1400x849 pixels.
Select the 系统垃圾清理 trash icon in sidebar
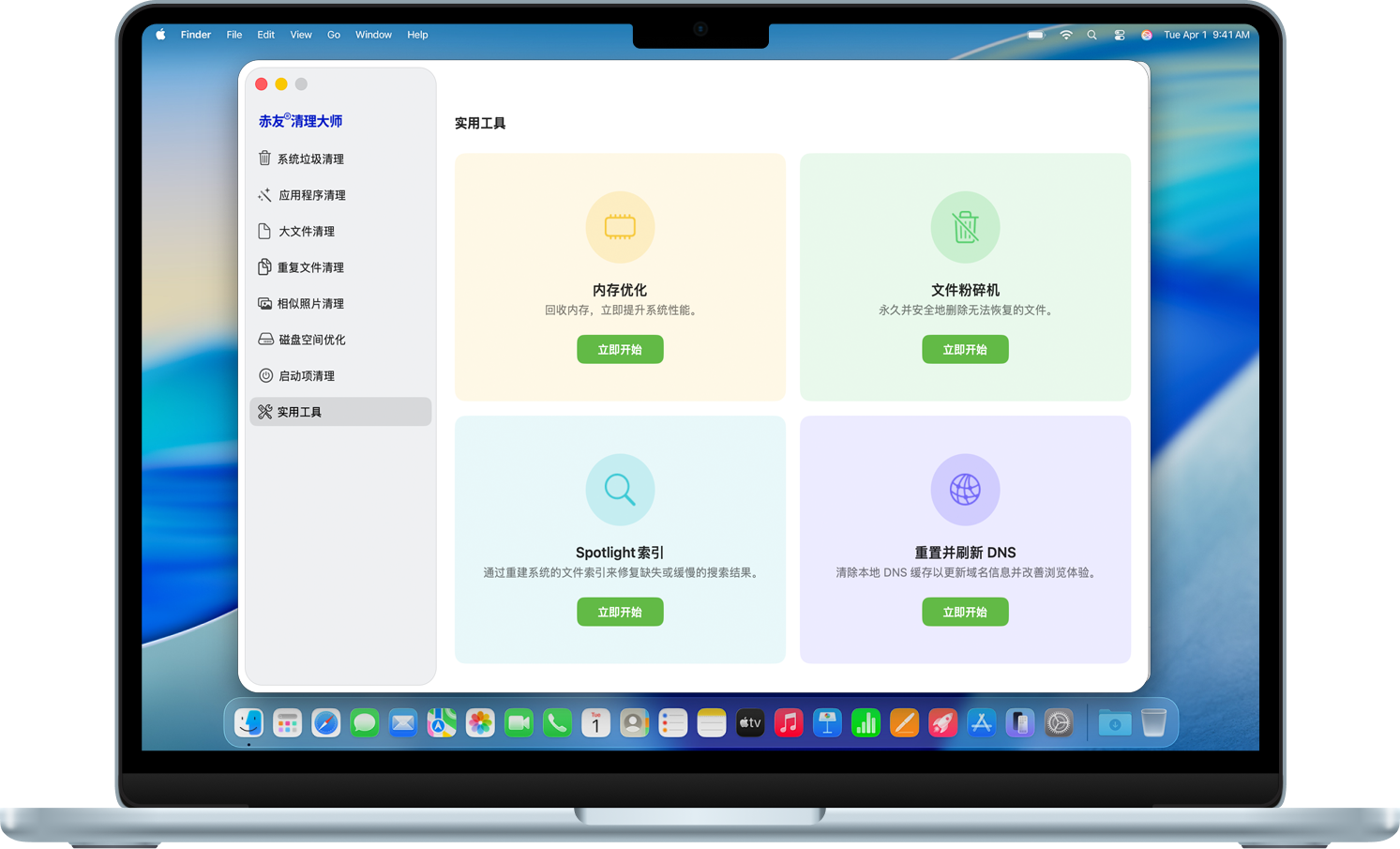(265, 158)
